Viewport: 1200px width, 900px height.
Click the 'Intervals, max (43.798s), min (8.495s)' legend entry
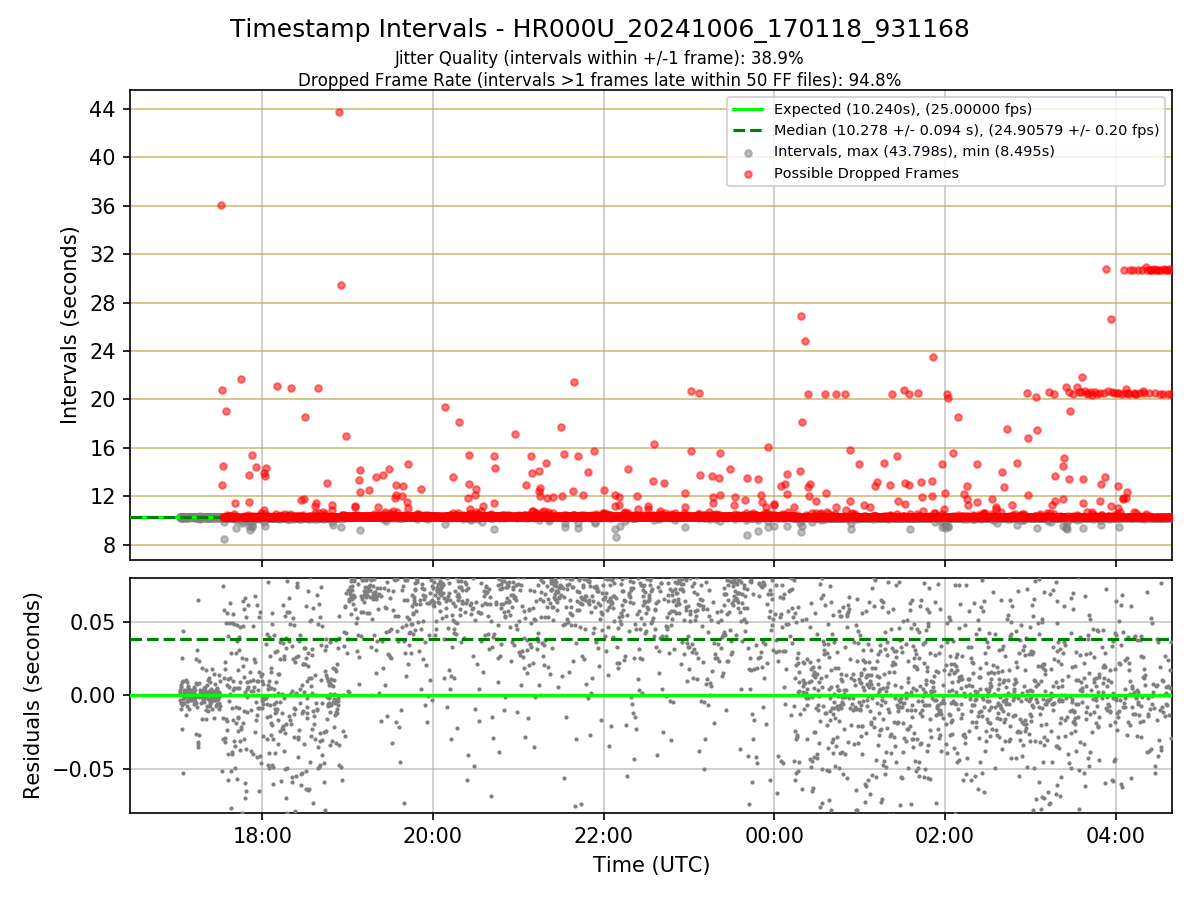pos(914,151)
